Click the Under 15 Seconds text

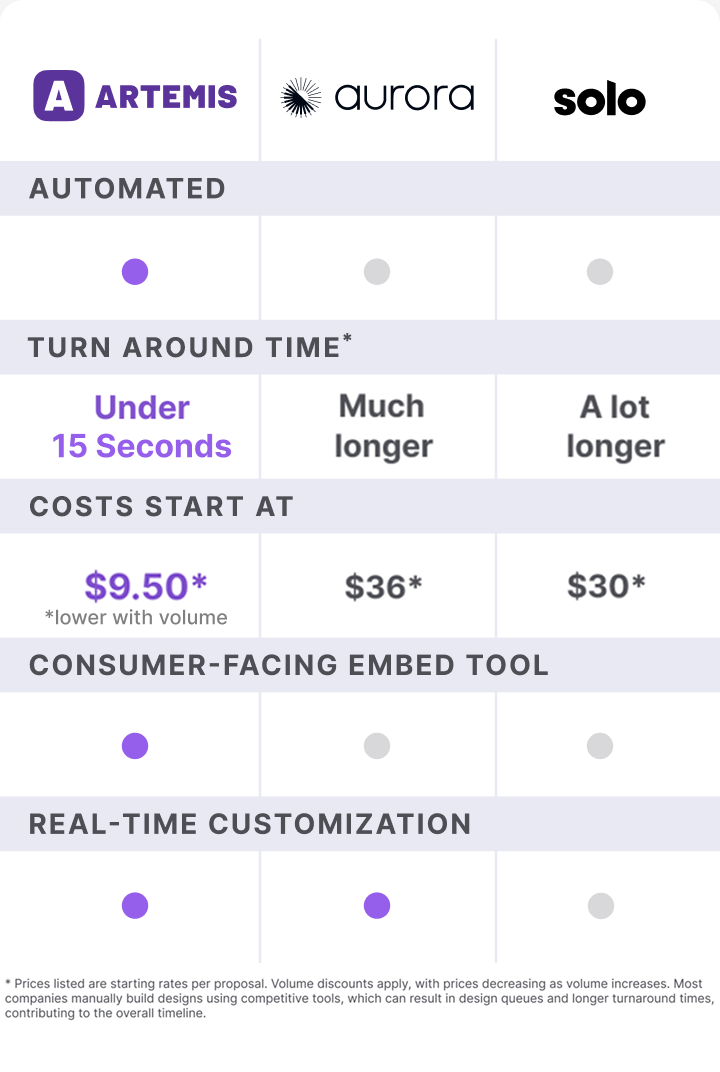142,427
